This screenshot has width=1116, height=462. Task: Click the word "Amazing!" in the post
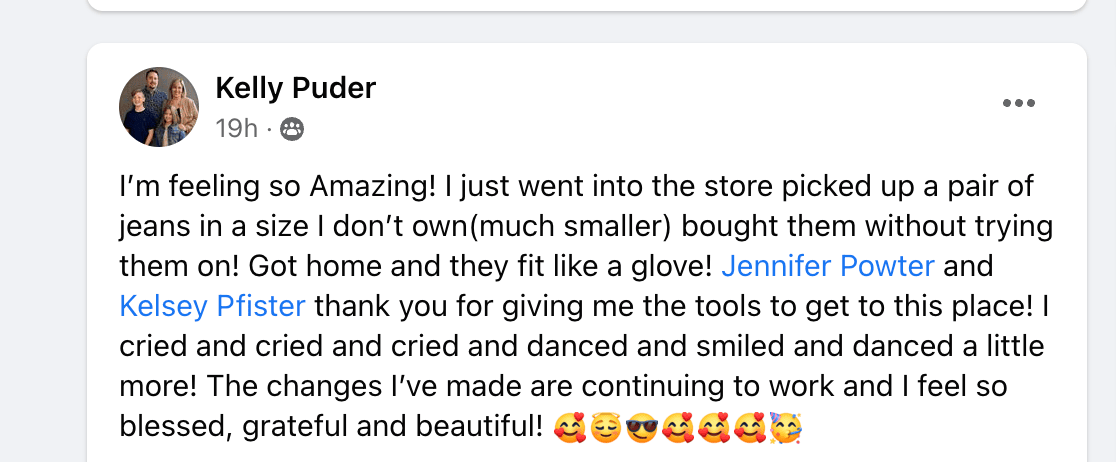(x=373, y=187)
